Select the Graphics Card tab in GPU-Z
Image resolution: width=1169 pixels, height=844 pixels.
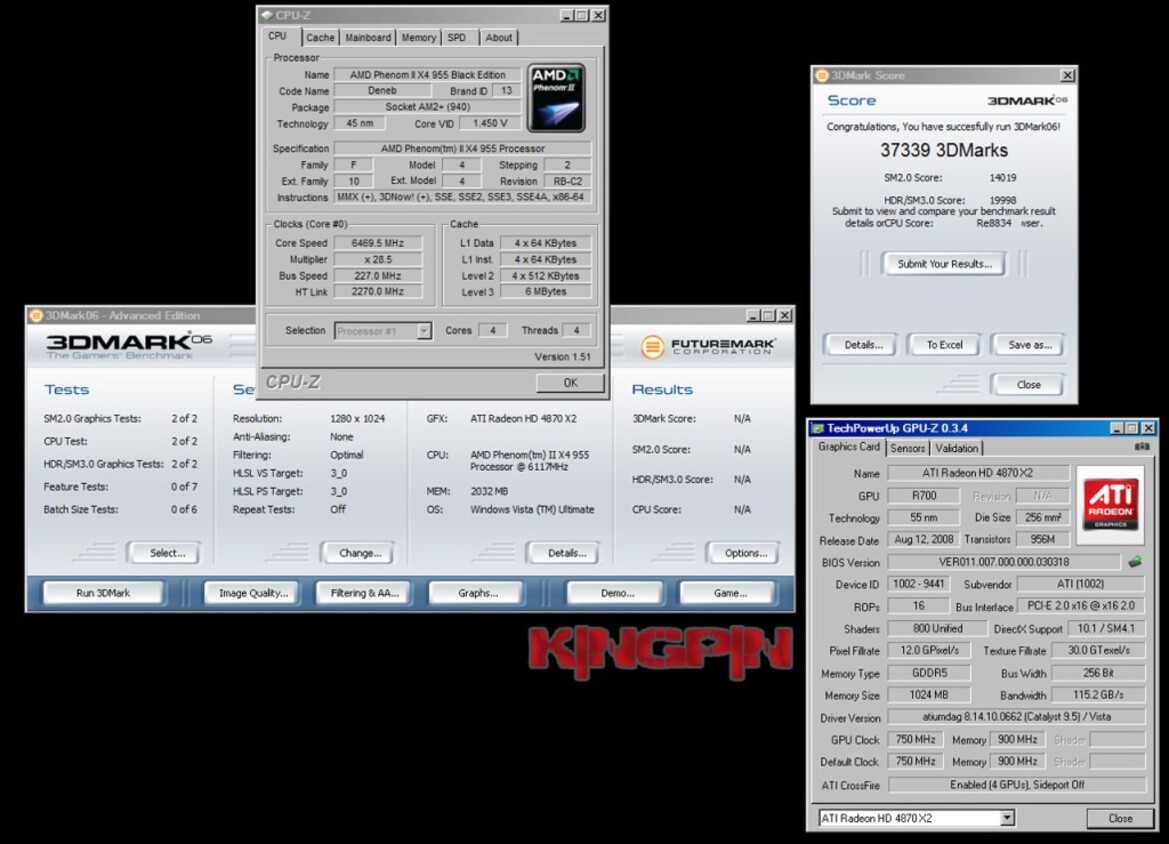(848, 447)
